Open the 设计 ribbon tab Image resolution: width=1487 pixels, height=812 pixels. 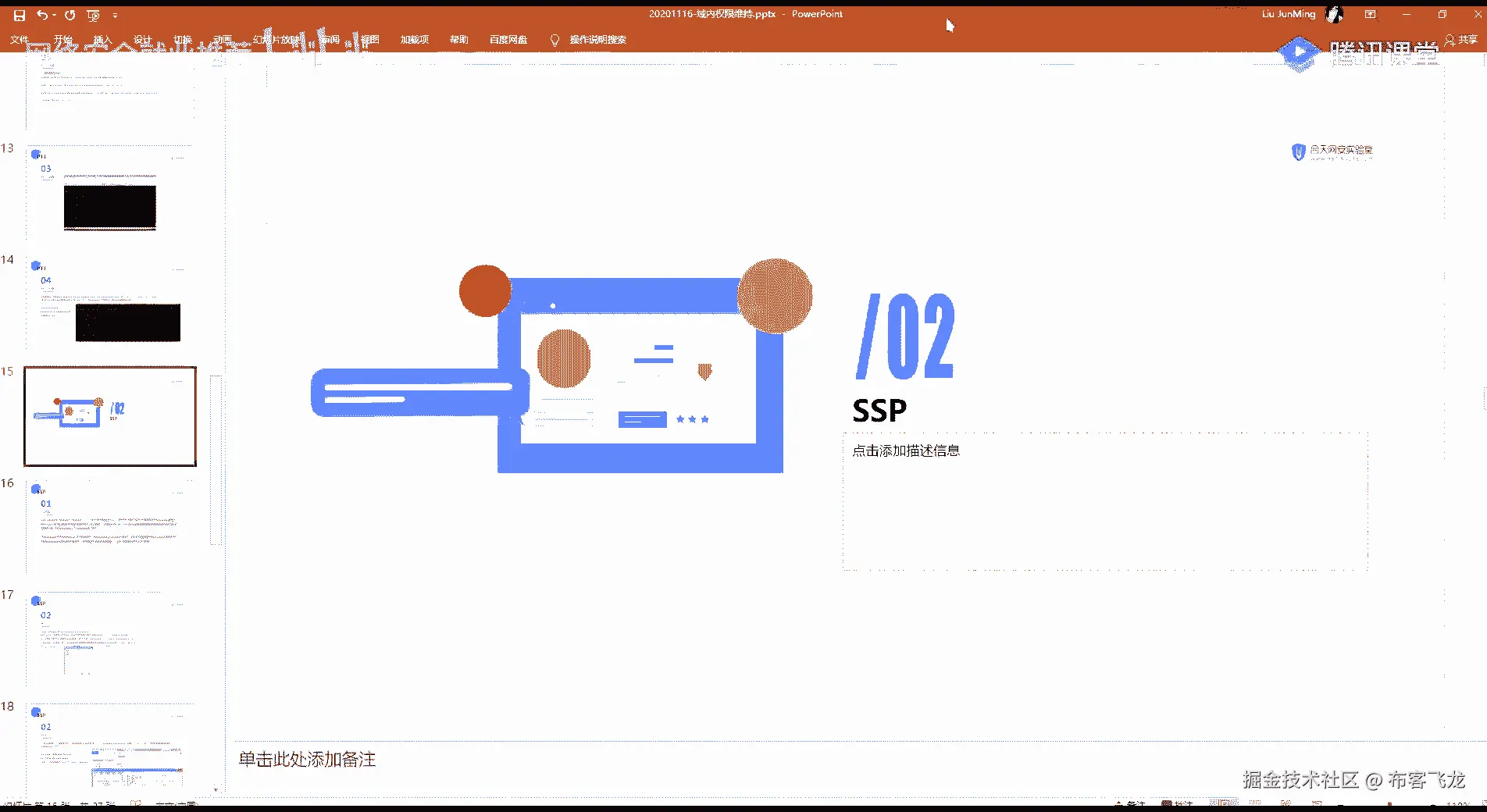pos(143,39)
